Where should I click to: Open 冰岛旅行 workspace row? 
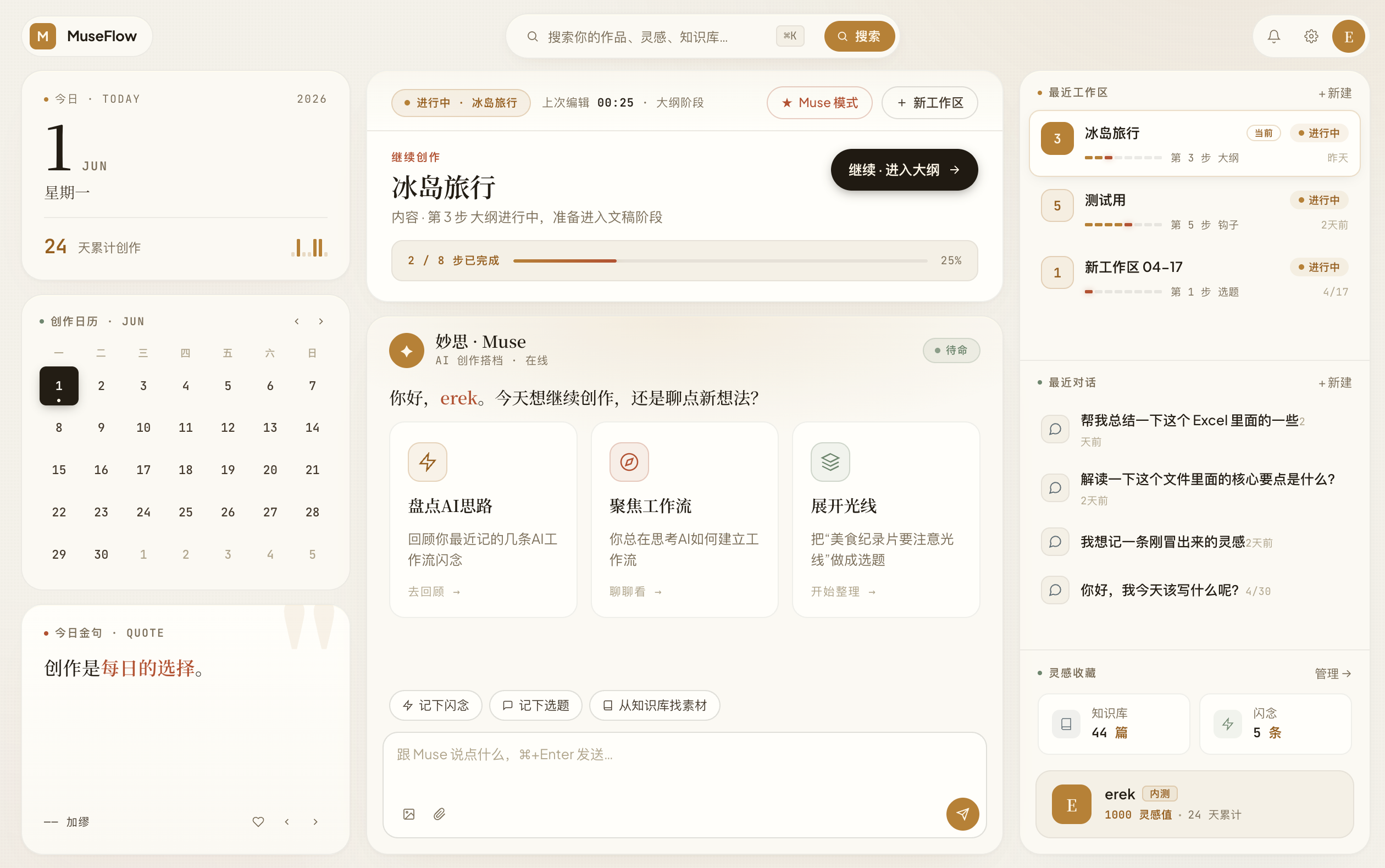coord(1194,143)
